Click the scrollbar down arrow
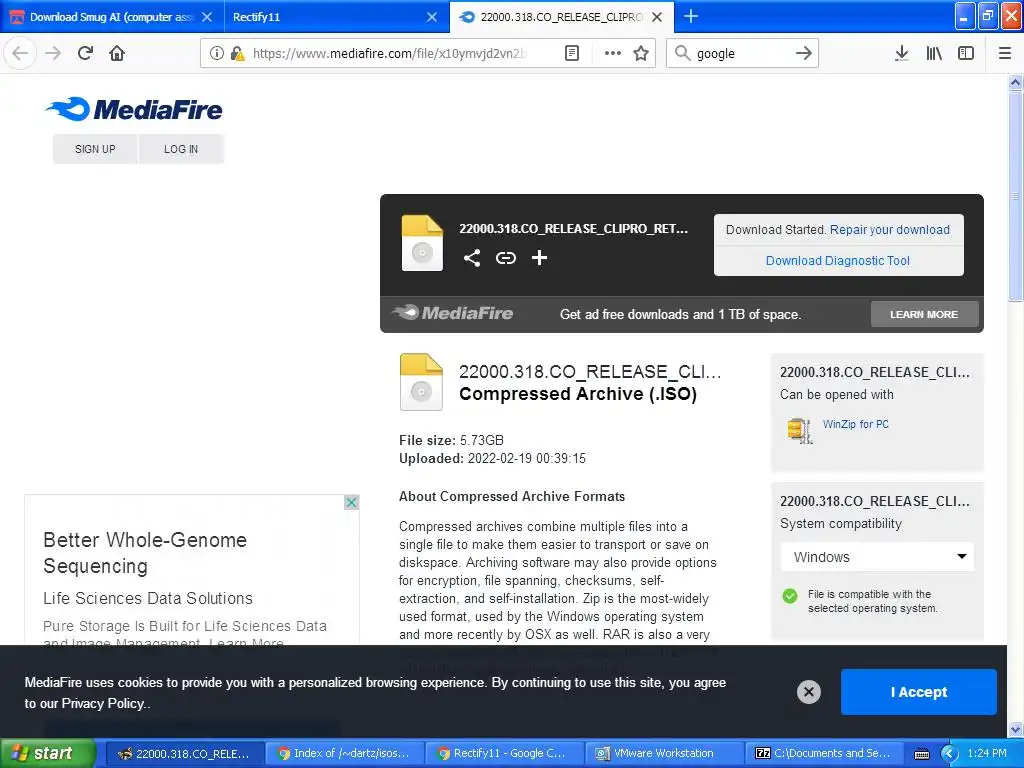This screenshot has width=1024, height=768. coord(1015,729)
